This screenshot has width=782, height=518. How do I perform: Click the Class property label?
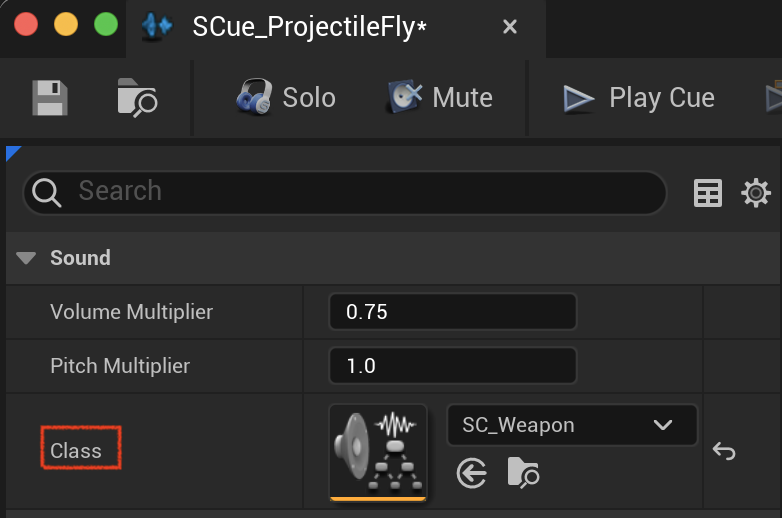click(76, 451)
